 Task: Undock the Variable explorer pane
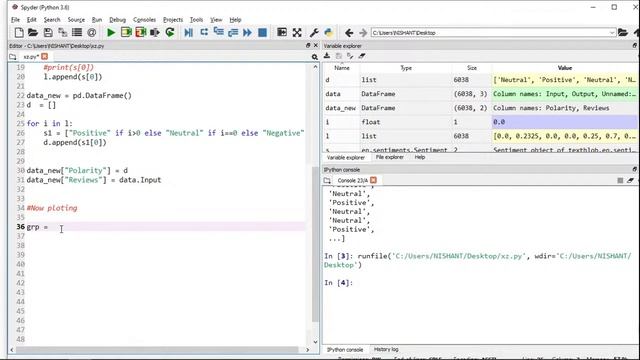pos(635,46)
